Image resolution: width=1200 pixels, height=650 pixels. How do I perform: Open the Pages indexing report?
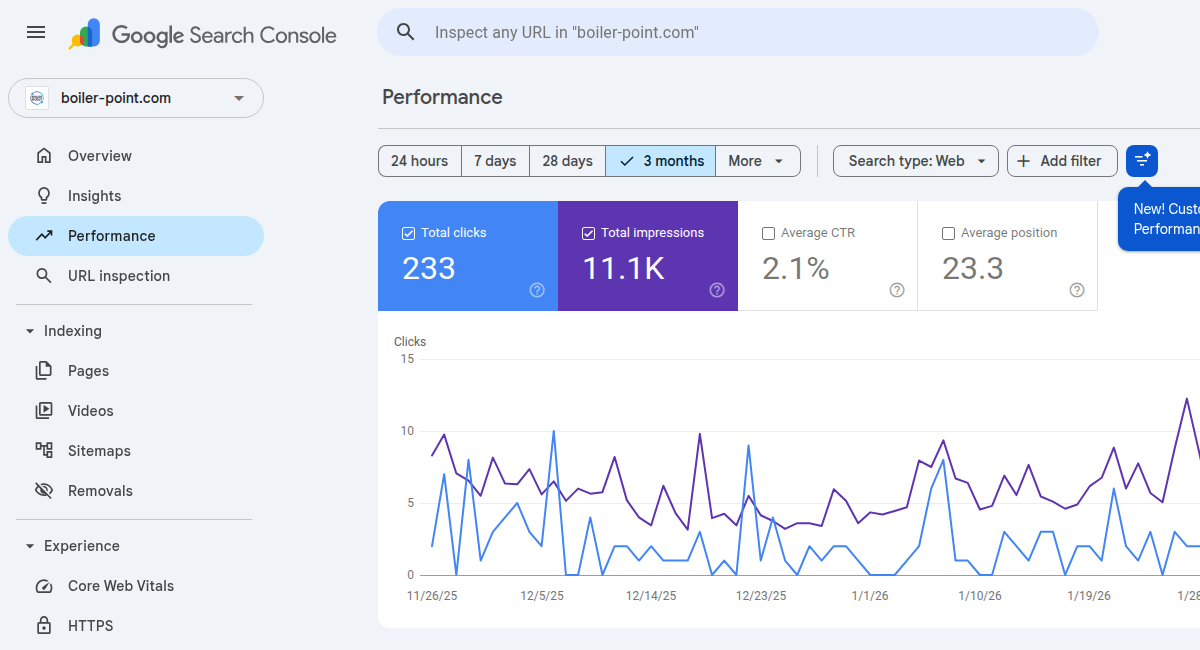[86, 370]
